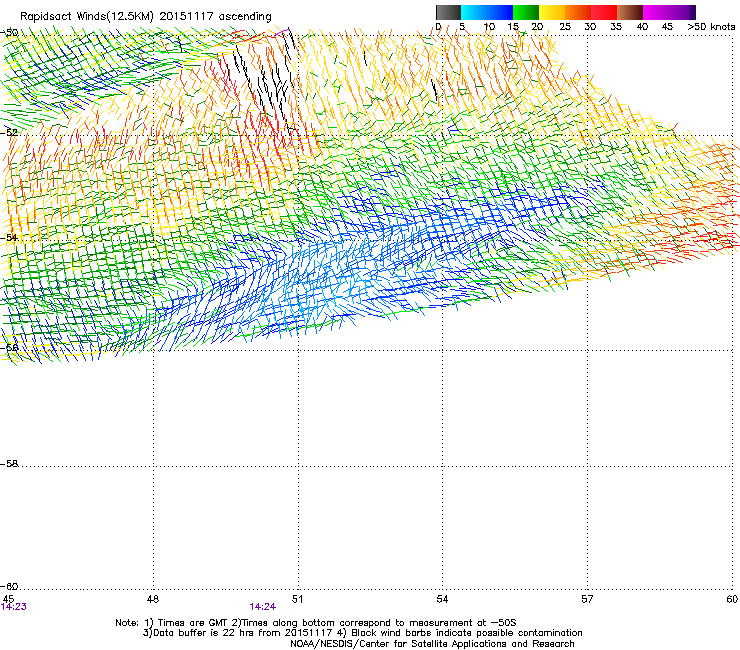Click 'NOAA/NESDIS/Center for Satellite Applications and Research' credit

pos(432,644)
